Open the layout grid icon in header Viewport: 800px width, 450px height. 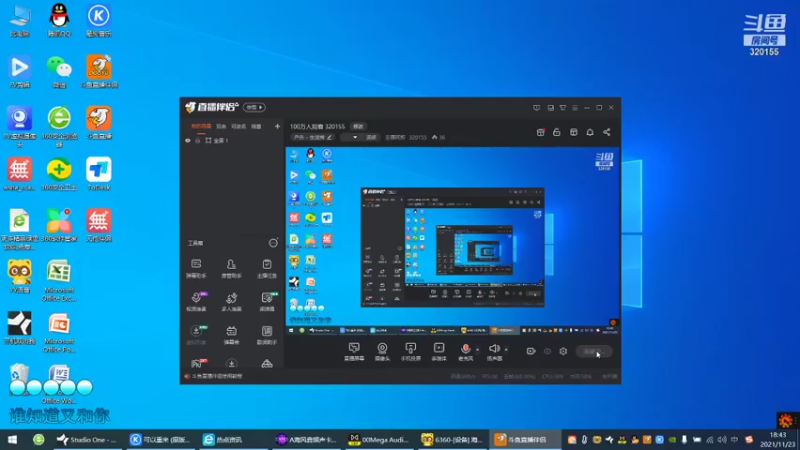coord(573,132)
